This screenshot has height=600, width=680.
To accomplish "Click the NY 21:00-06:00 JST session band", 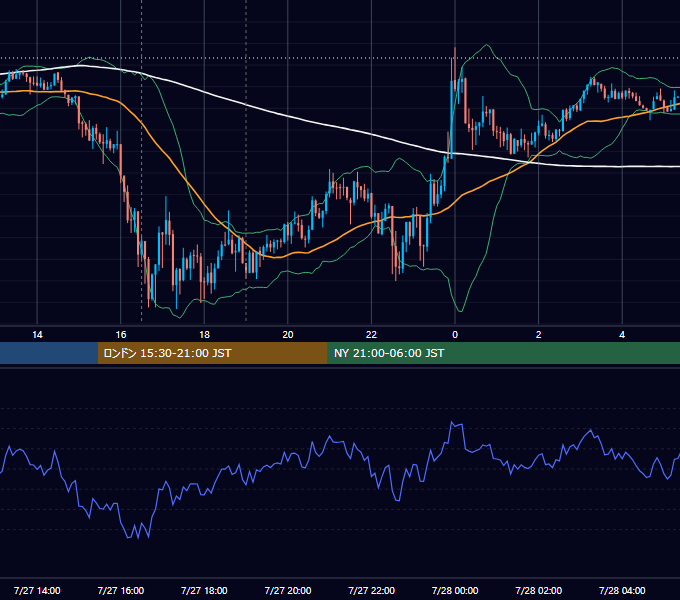I will (503, 353).
